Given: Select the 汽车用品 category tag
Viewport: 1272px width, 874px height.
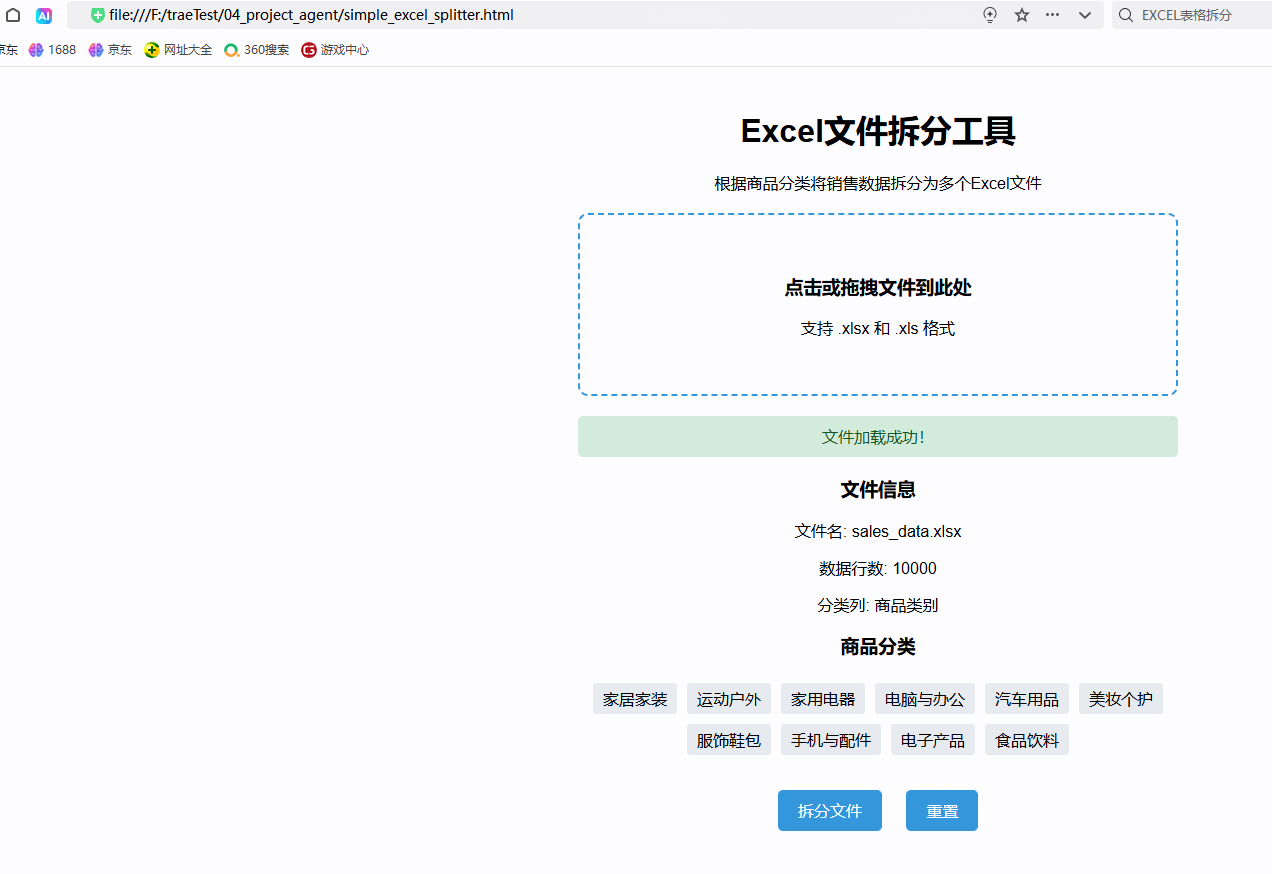Looking at the screenshot, I should 1027,699.
